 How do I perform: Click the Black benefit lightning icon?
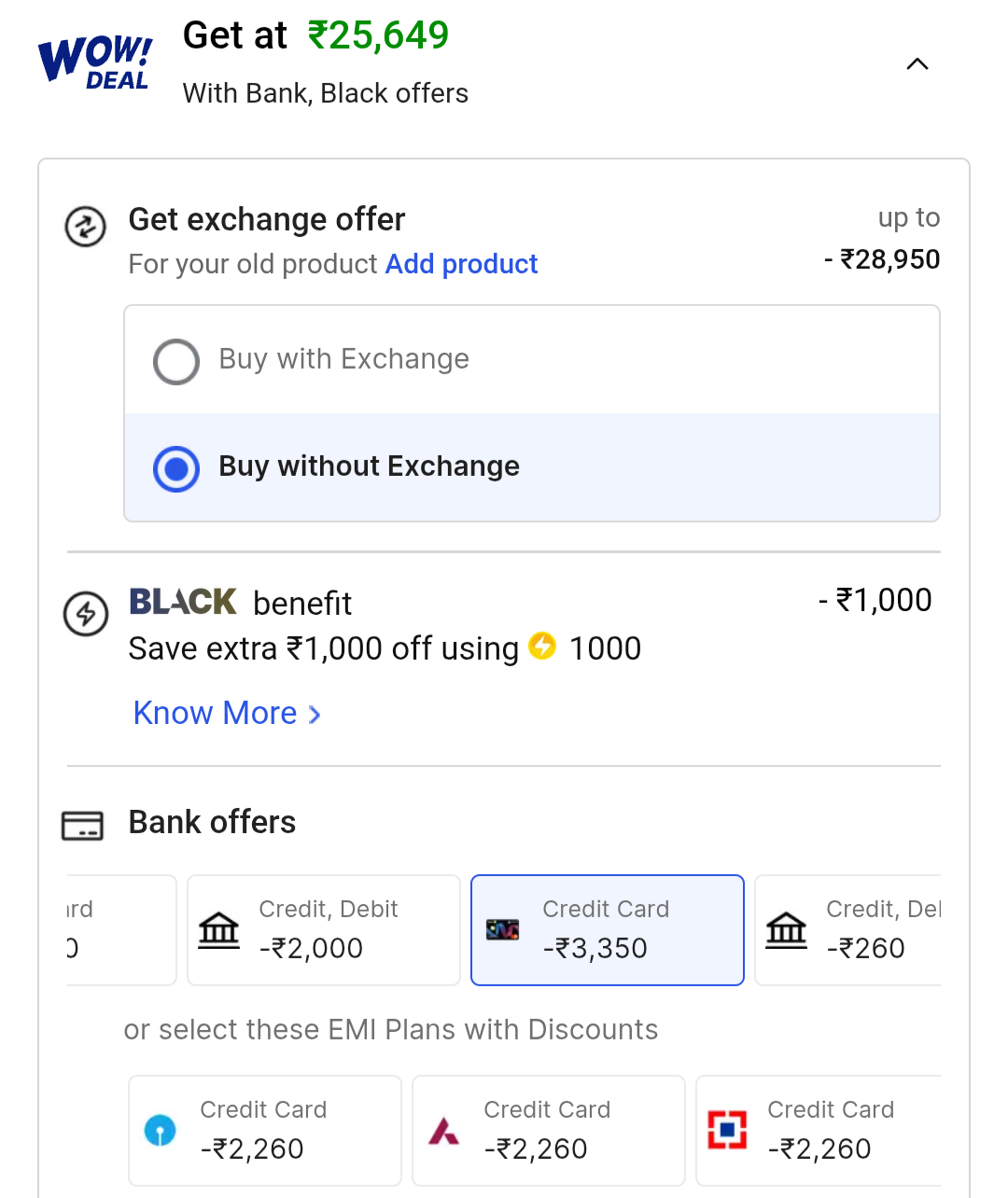(x=86, y=614)
